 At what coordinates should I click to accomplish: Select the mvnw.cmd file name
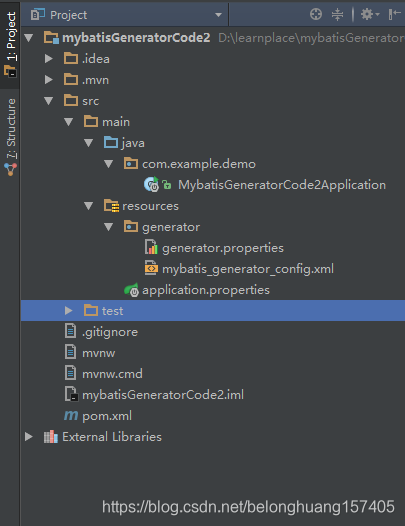tap(112, 374)
